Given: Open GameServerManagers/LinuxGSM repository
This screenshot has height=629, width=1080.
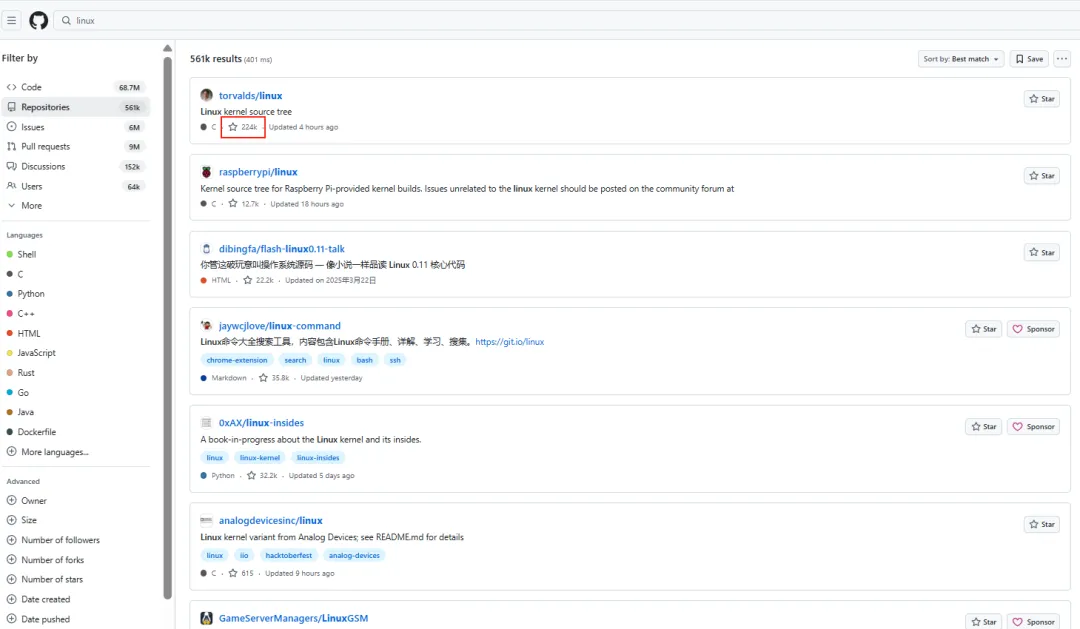Looking at the screenshot, I should tap(293, 619).
